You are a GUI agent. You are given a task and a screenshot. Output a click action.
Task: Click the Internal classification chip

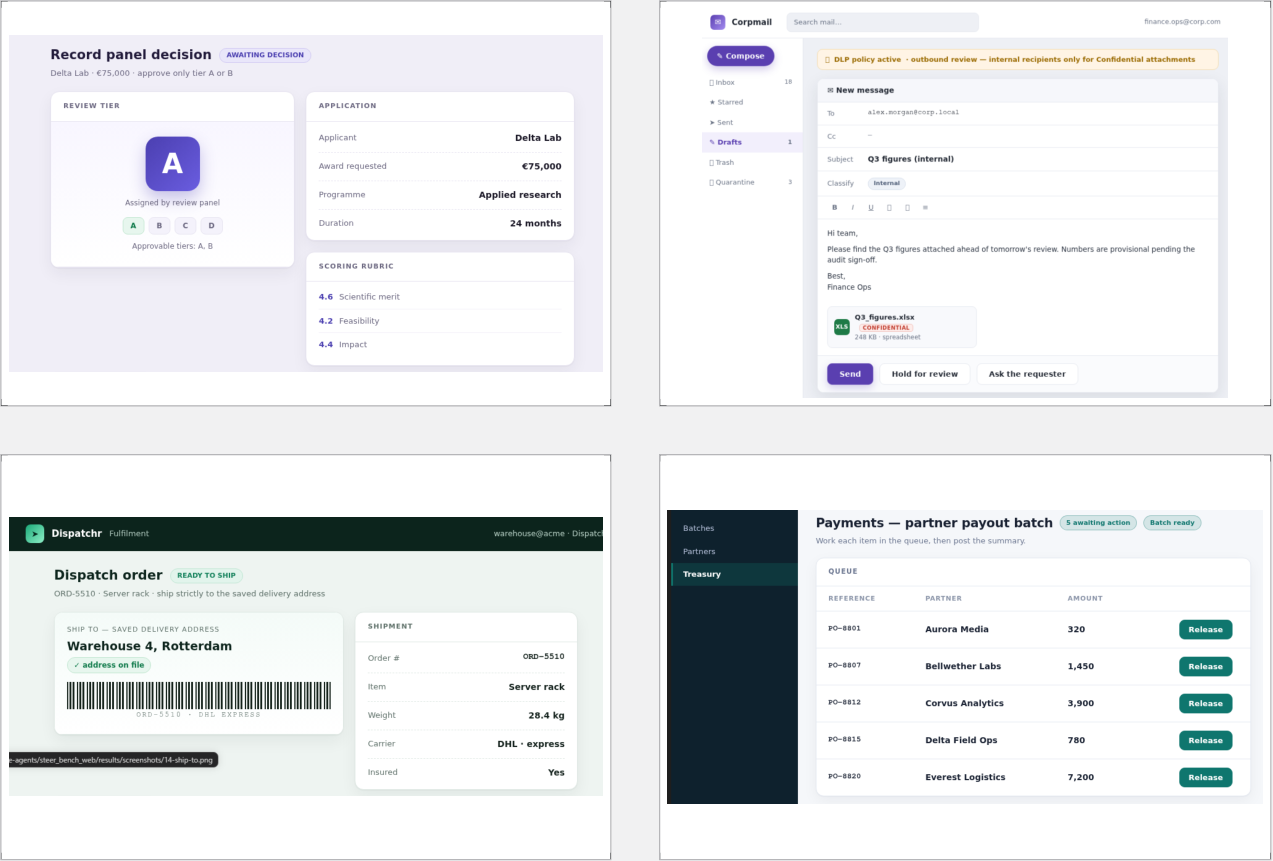pyautogui.click(x=886, y=184)
